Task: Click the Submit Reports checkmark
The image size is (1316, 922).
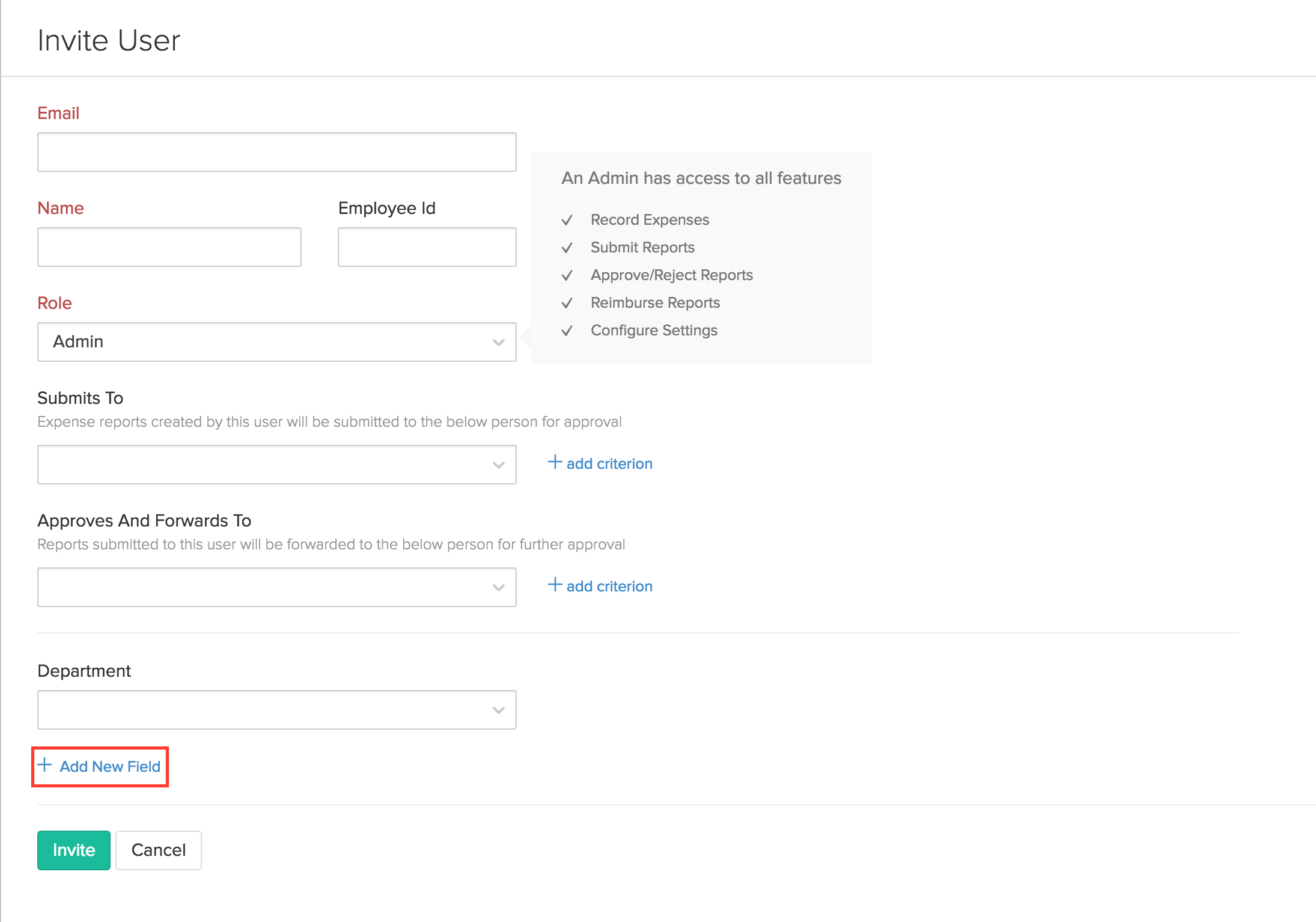Action: click(567, 248)
